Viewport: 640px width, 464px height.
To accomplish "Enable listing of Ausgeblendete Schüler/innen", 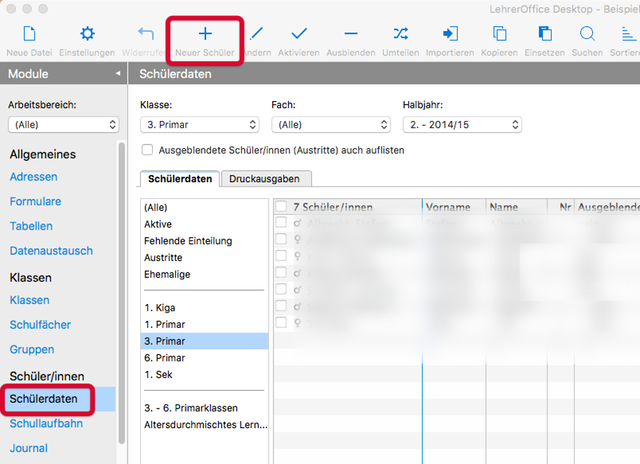I will [x=148, y=150].
